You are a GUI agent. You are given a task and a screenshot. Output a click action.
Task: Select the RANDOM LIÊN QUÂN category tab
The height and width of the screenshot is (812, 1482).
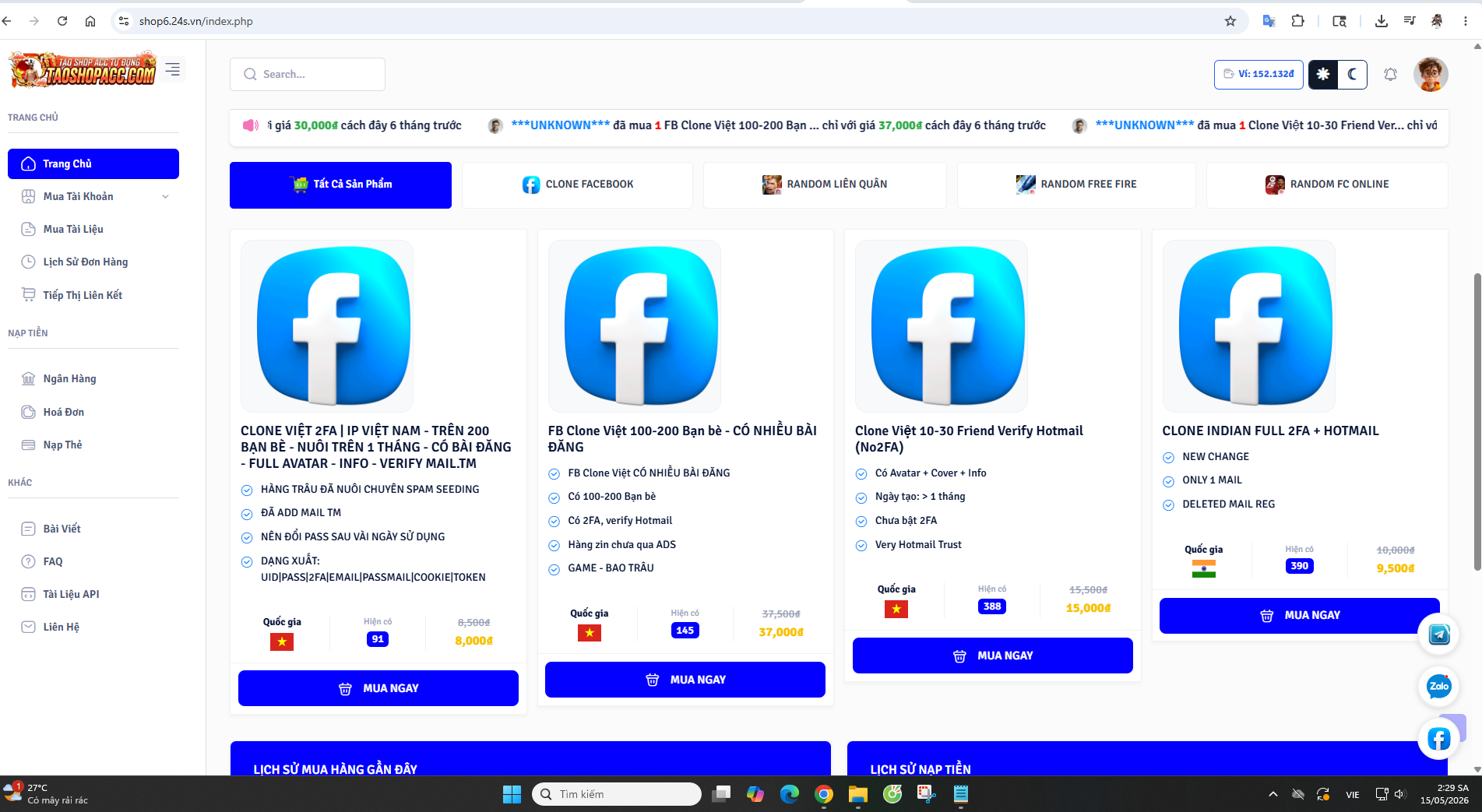[825, 185]
